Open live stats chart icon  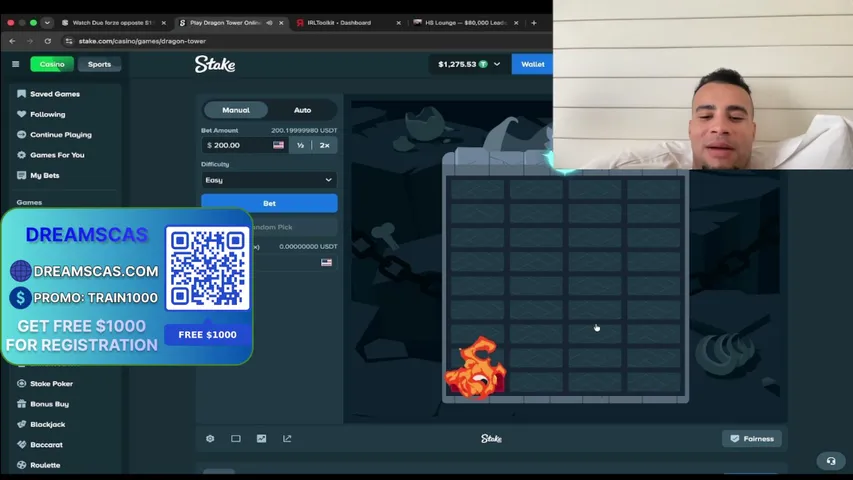tap(261, 439)
